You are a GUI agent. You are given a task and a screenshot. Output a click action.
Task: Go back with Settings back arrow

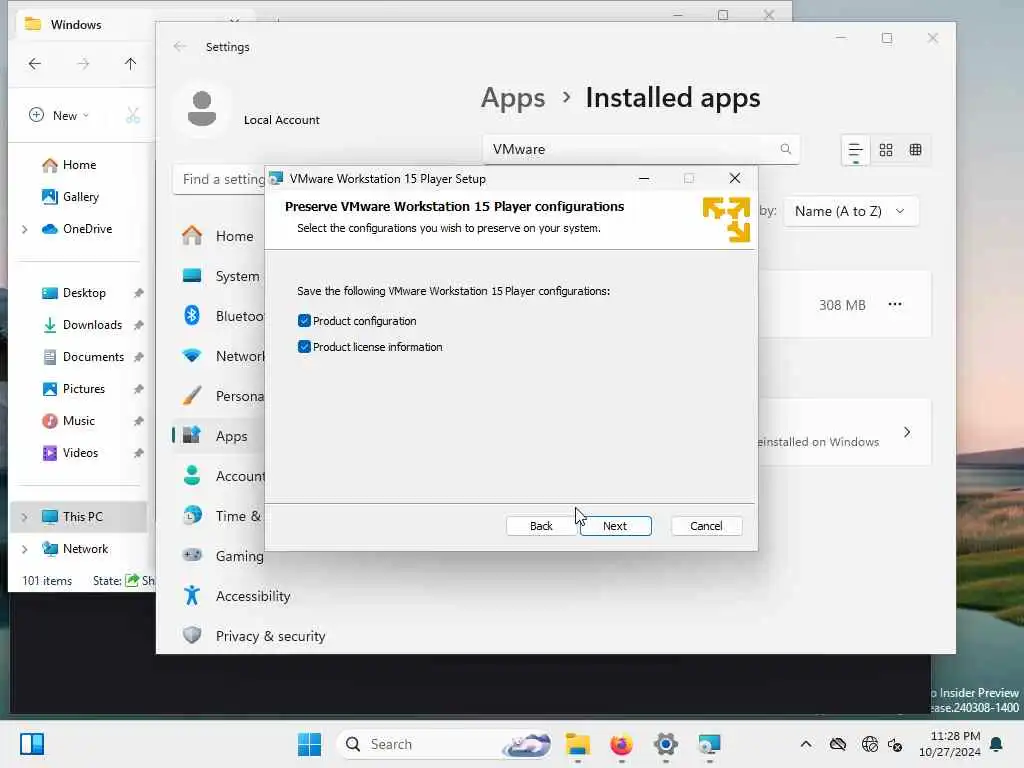pos(180,46)
